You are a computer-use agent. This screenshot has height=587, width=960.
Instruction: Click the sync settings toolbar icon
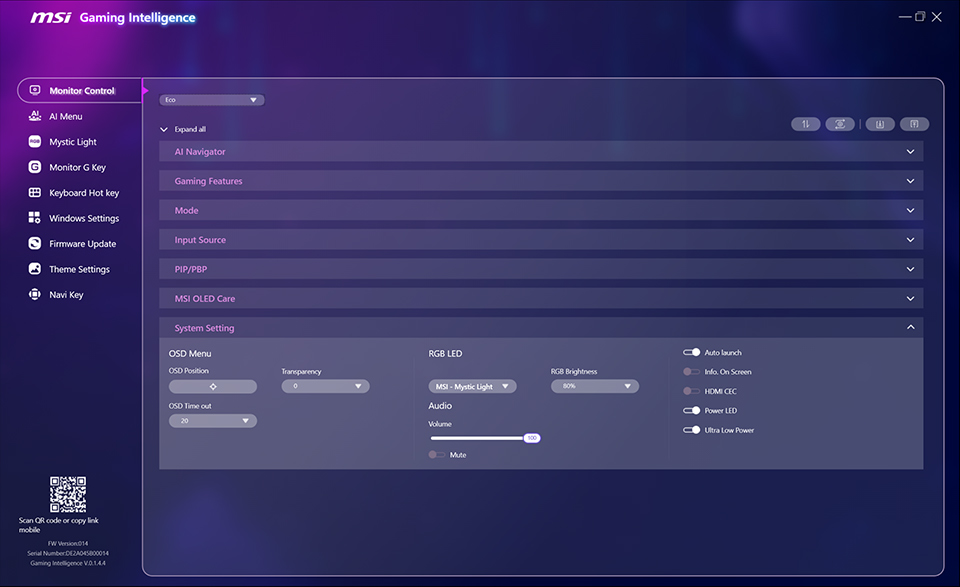[x=840, y=123]
